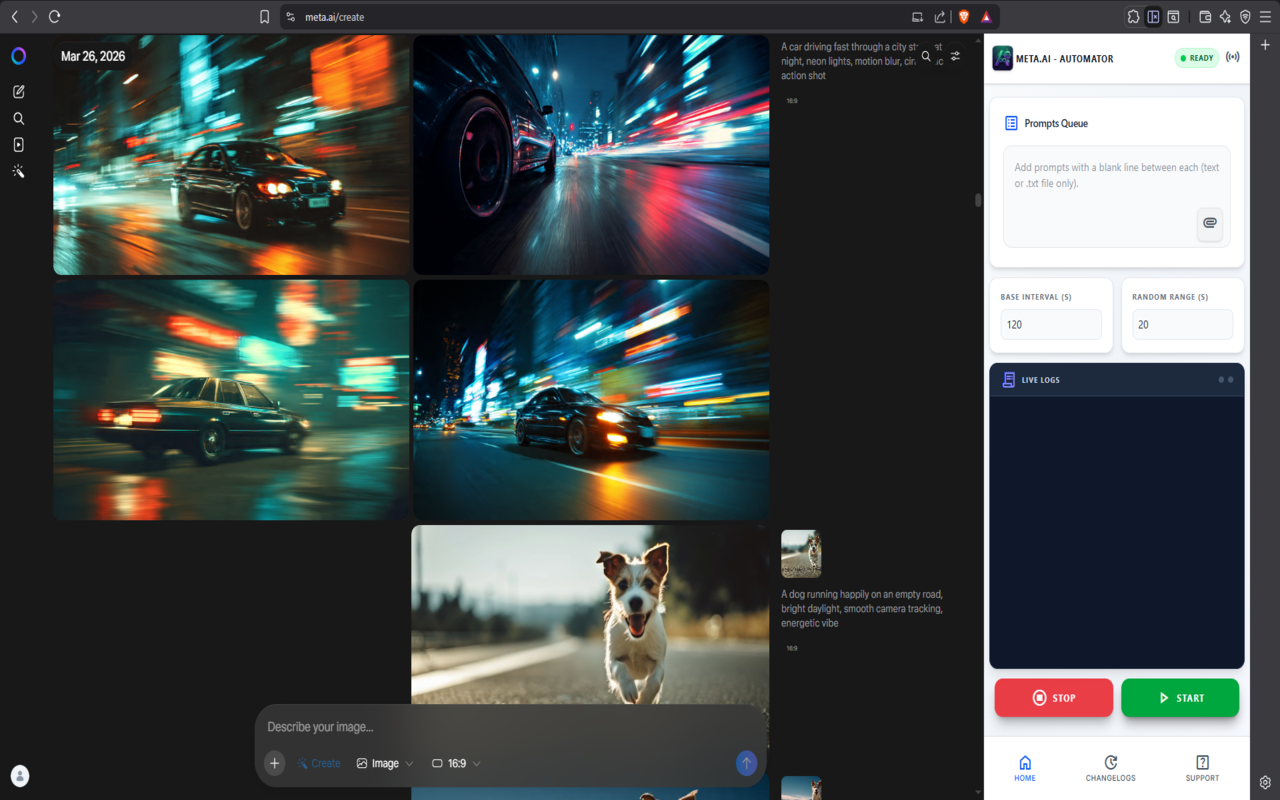This screenshot has height=800, width=1280.
Task: Open the BMW car night street image
Action: click(231, 155)
